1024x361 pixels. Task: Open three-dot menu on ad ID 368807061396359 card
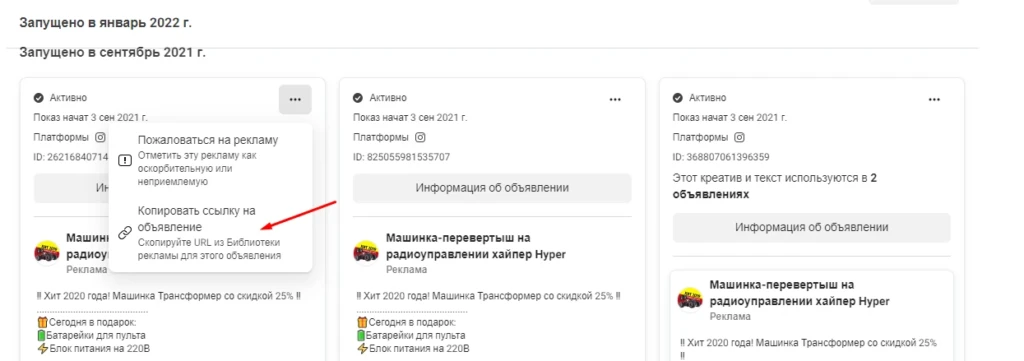[x=935, y=99]
